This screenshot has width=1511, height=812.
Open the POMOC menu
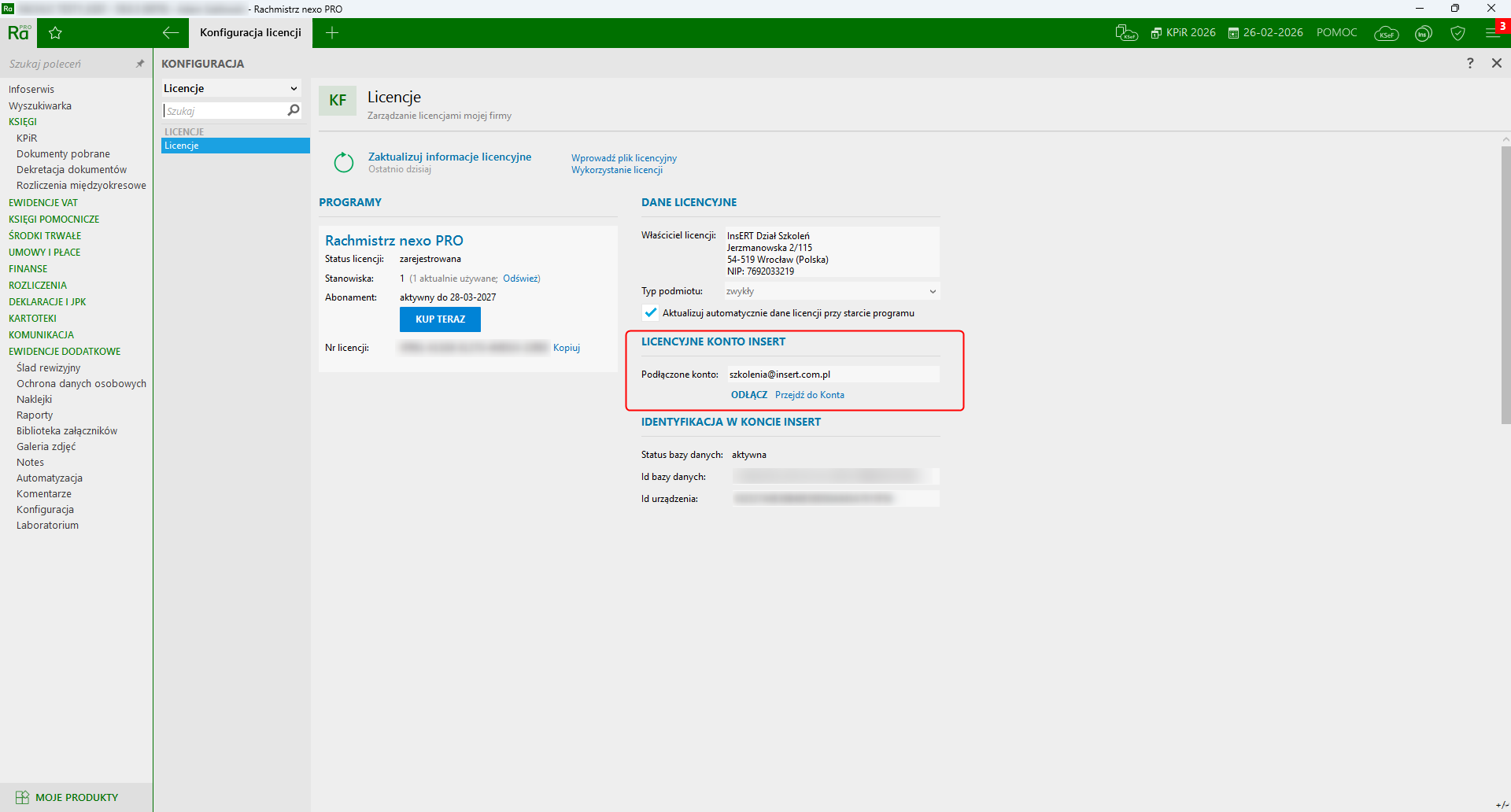pos(1336,33)
